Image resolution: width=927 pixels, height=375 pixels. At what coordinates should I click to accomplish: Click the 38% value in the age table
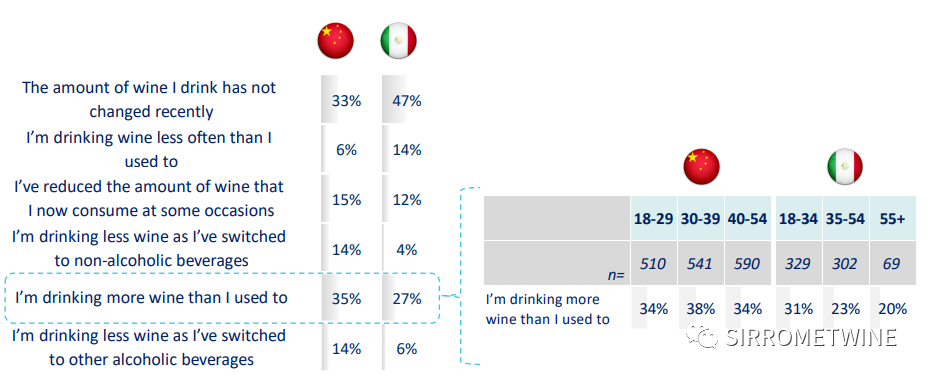[x=701, y=308]
